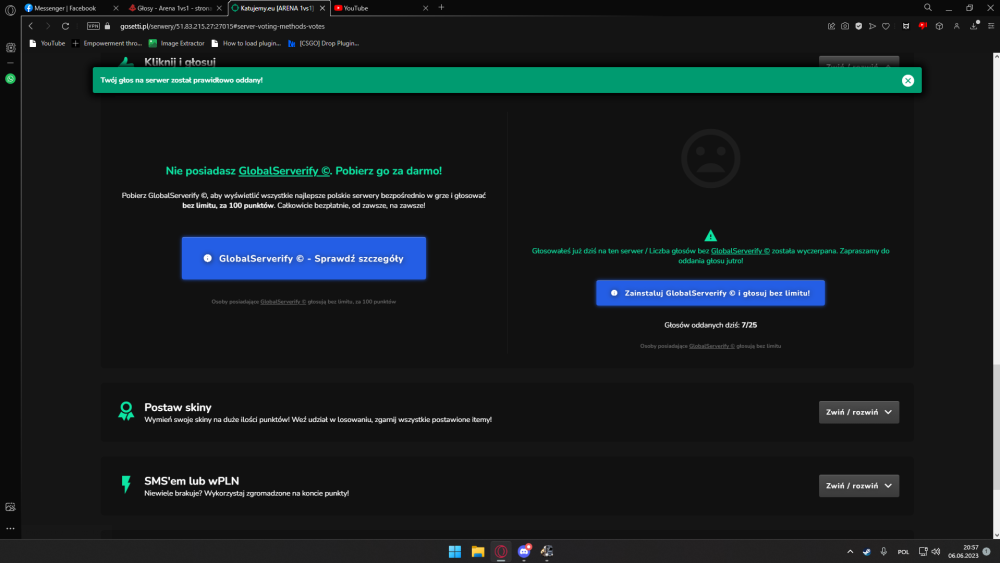Open the Opera menu logo
Image resolution: width=1000 pixels, height=563 pixels.
tap(10, 10)
